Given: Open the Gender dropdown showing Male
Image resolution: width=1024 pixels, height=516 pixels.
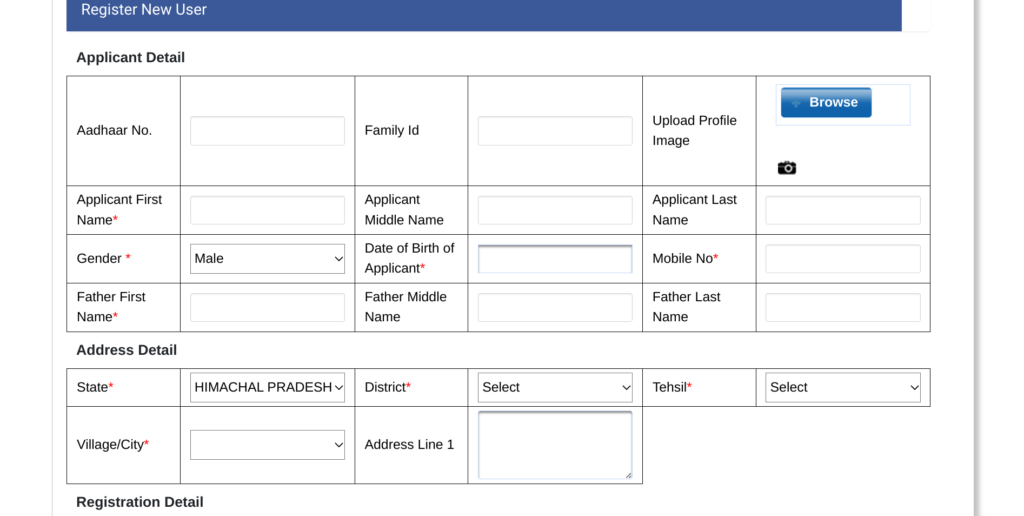Looking at the screenshot, I should (x=267, y=259).
